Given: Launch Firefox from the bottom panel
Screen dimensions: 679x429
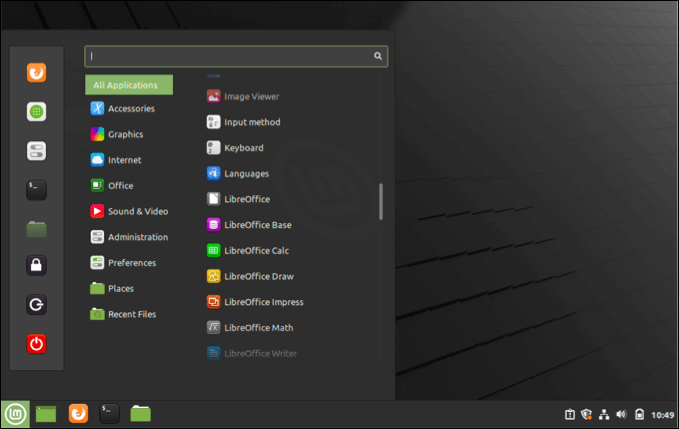Looking at the screenshot, I should tap(78, 413).
